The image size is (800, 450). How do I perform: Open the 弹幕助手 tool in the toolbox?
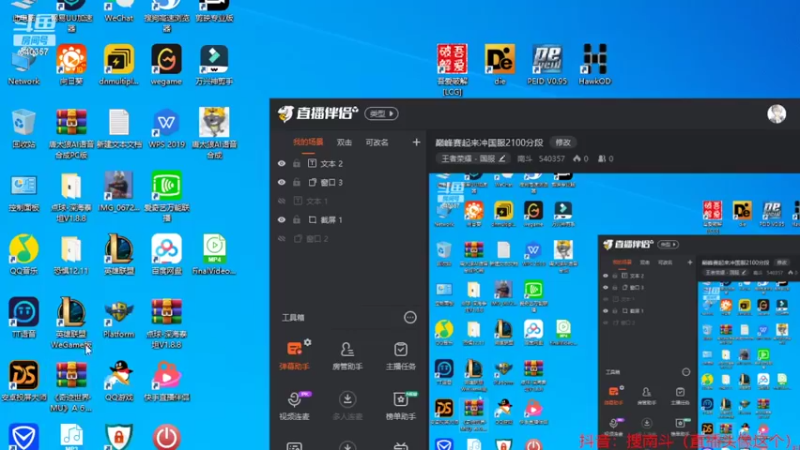coord(294,355)
